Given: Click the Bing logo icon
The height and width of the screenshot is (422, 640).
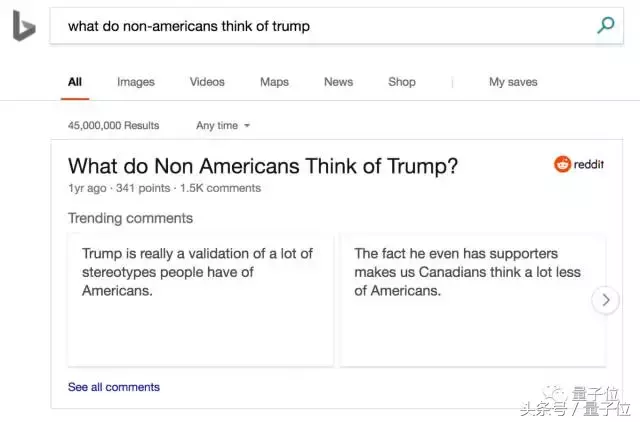Looking at the screenshot, I should pos(24,26).
